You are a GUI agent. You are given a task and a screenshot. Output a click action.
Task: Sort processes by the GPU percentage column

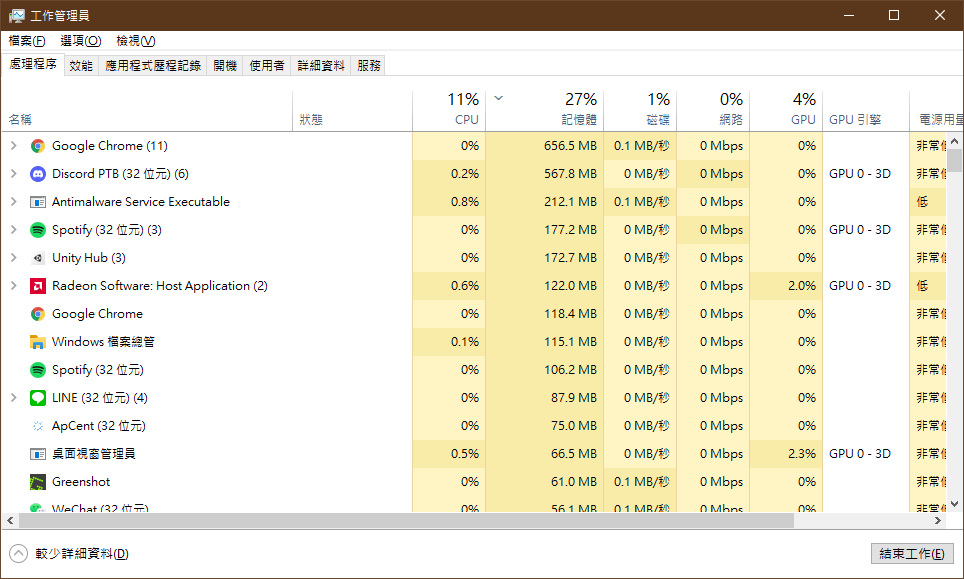pos(786,111)
